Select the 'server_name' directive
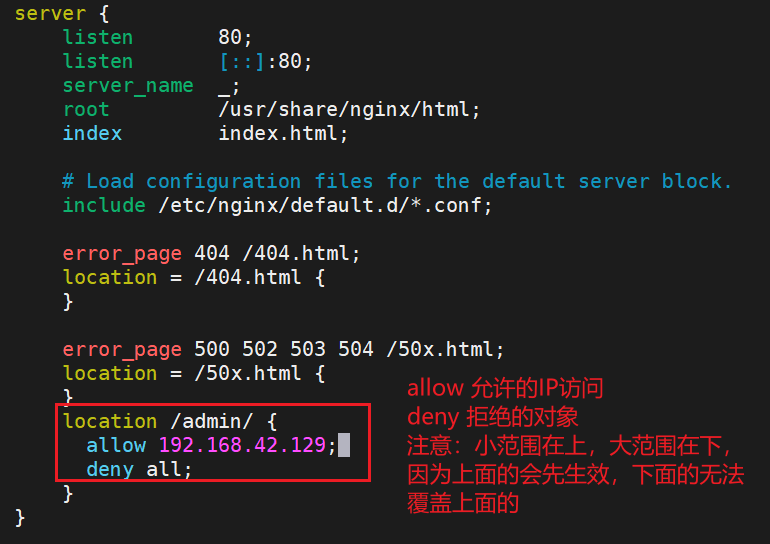Image resolution: width=770 pixels, height=544 pixels. [128, 86]
